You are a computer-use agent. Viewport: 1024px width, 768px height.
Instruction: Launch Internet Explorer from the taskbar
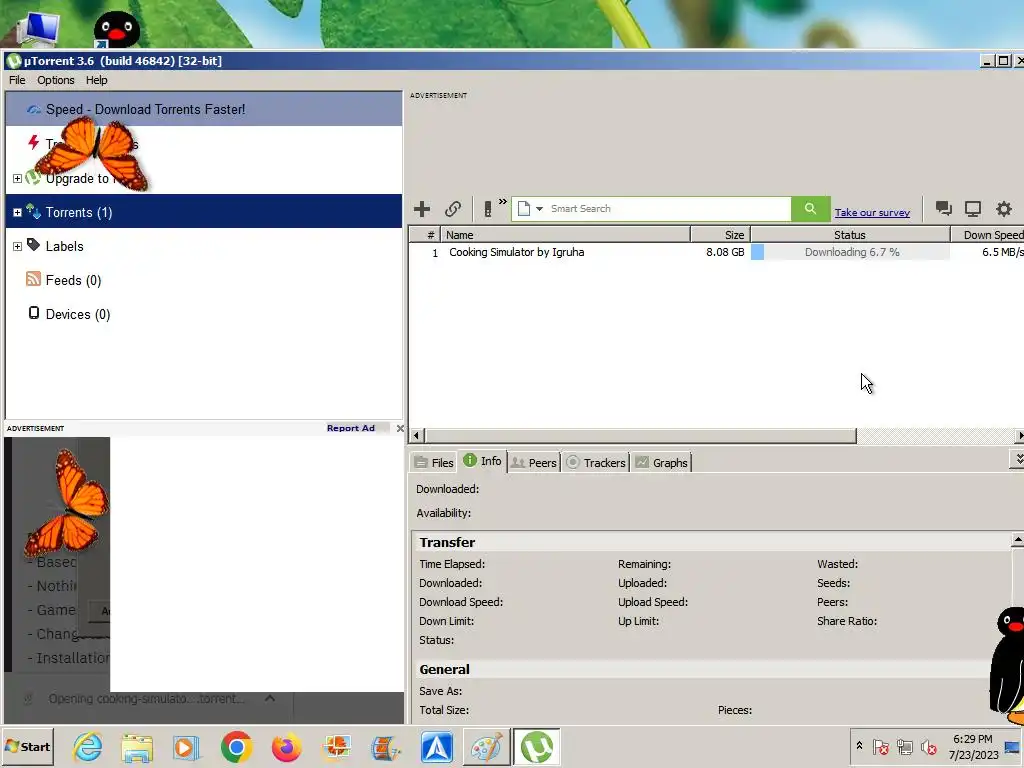pyautogui.click(x=88, y=746)
